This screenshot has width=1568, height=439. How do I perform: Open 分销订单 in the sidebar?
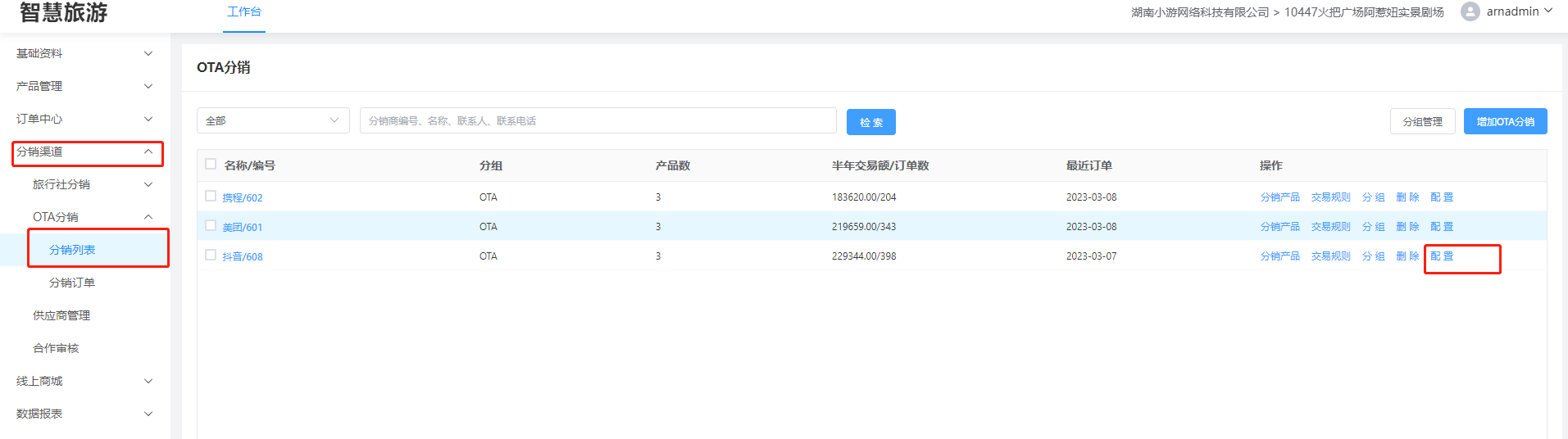pos(72,283)
